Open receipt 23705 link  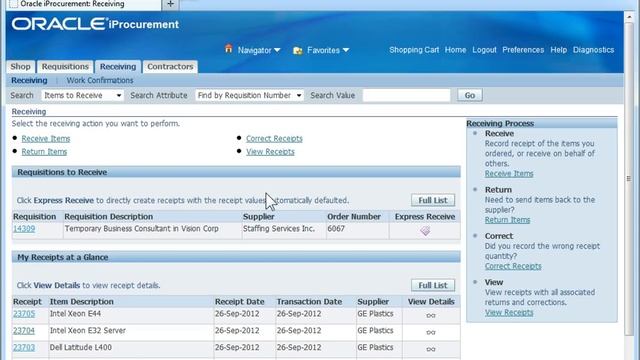point(24,314)
